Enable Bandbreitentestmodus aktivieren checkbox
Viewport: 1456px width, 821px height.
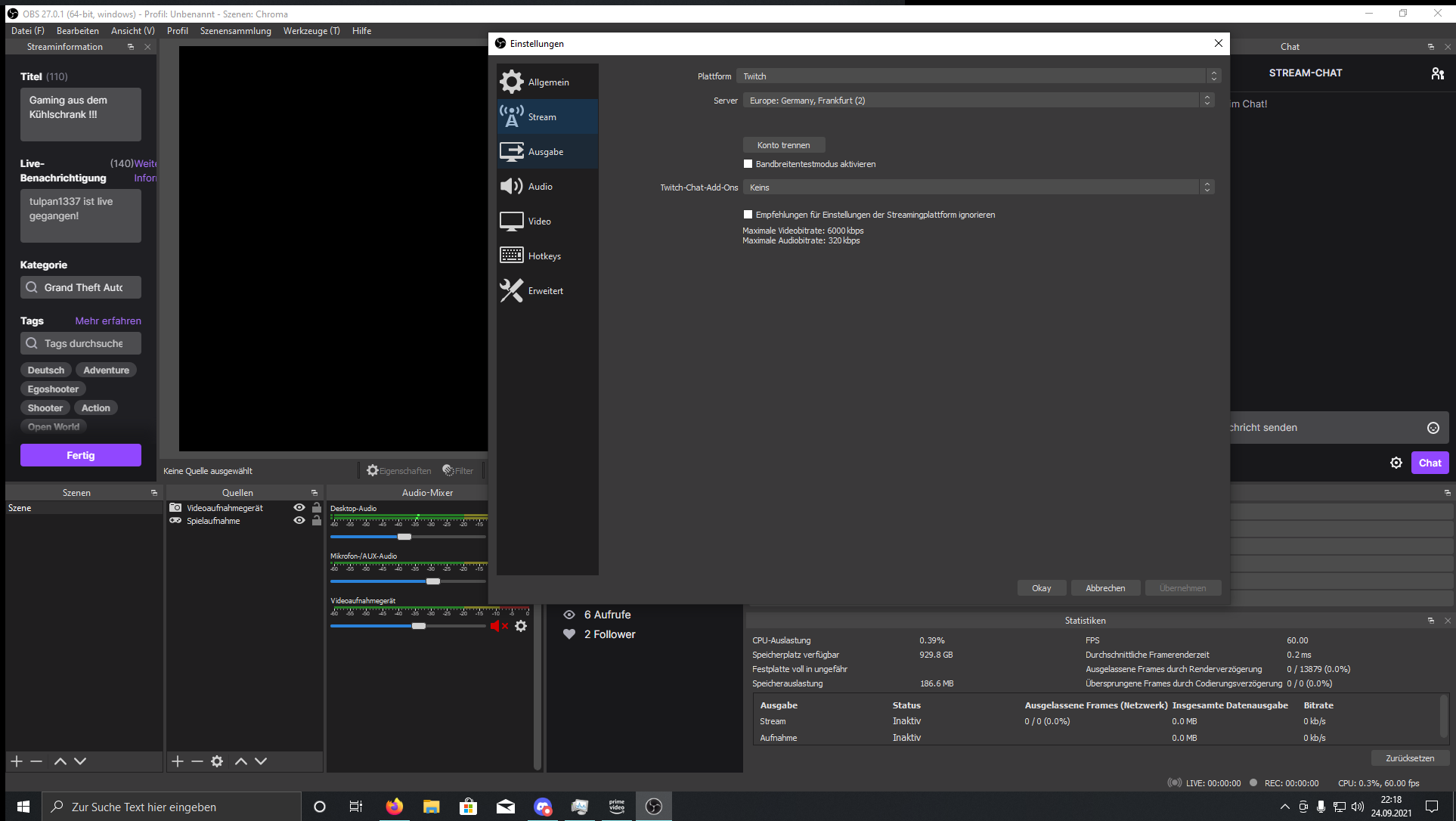tap(748, 164)
